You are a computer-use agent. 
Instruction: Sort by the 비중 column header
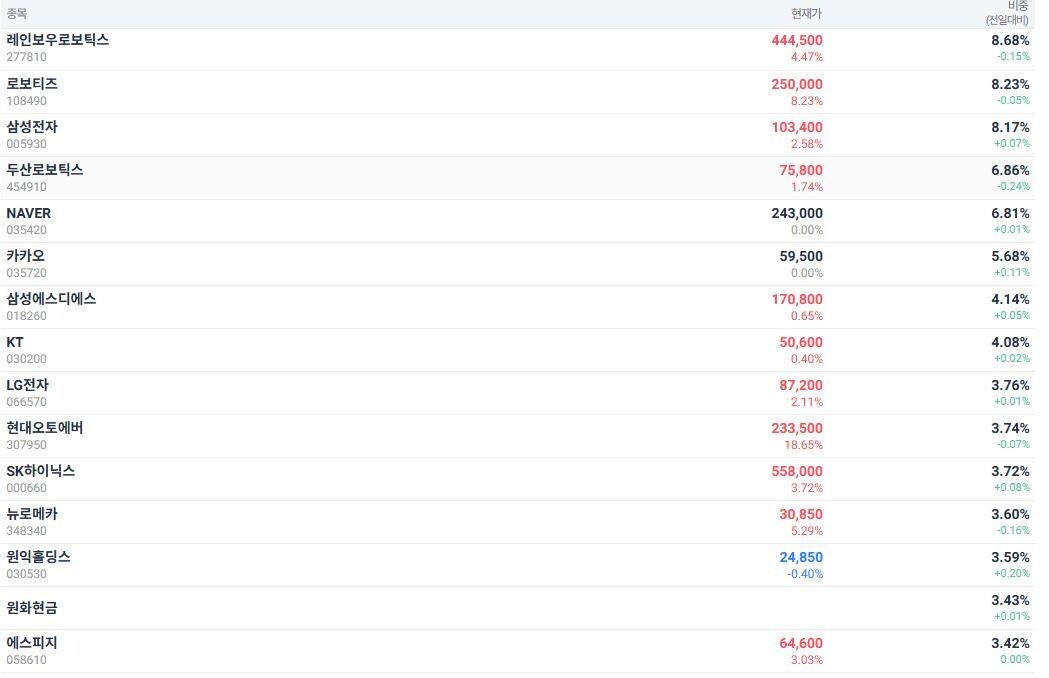tap(1018, 7)
